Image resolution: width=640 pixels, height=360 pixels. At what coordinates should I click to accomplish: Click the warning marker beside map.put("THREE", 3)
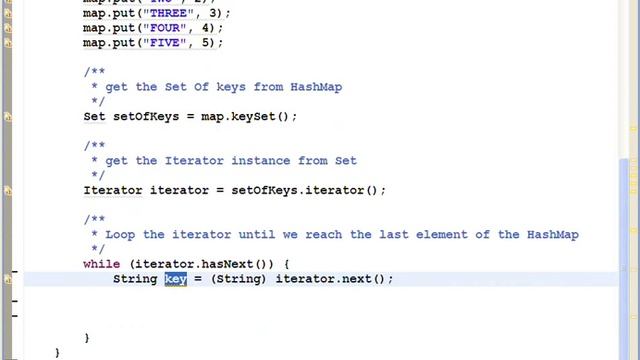tap(8, 13)
